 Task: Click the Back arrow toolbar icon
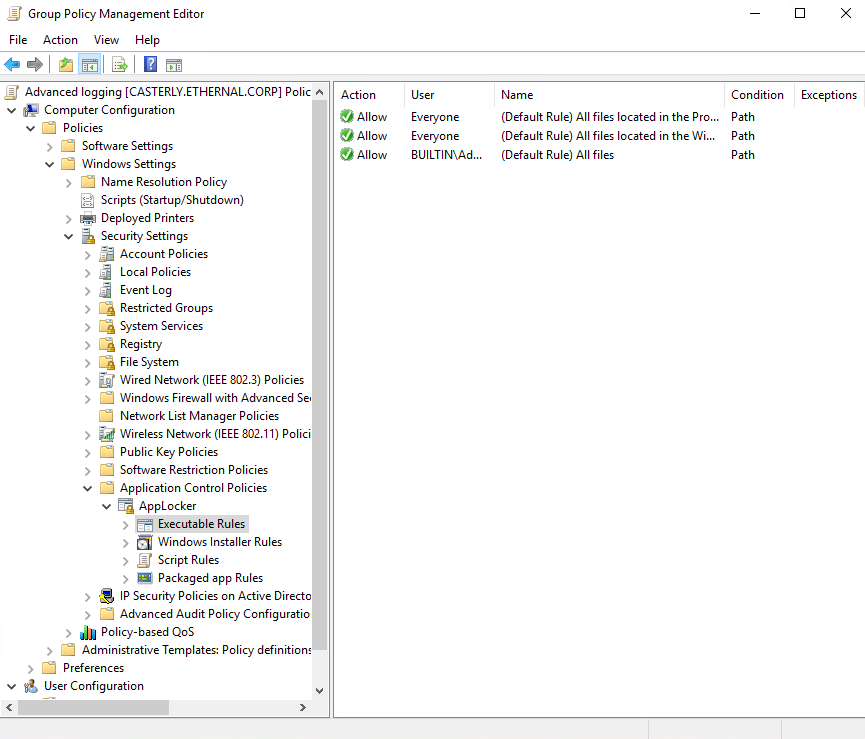[12, 65]
